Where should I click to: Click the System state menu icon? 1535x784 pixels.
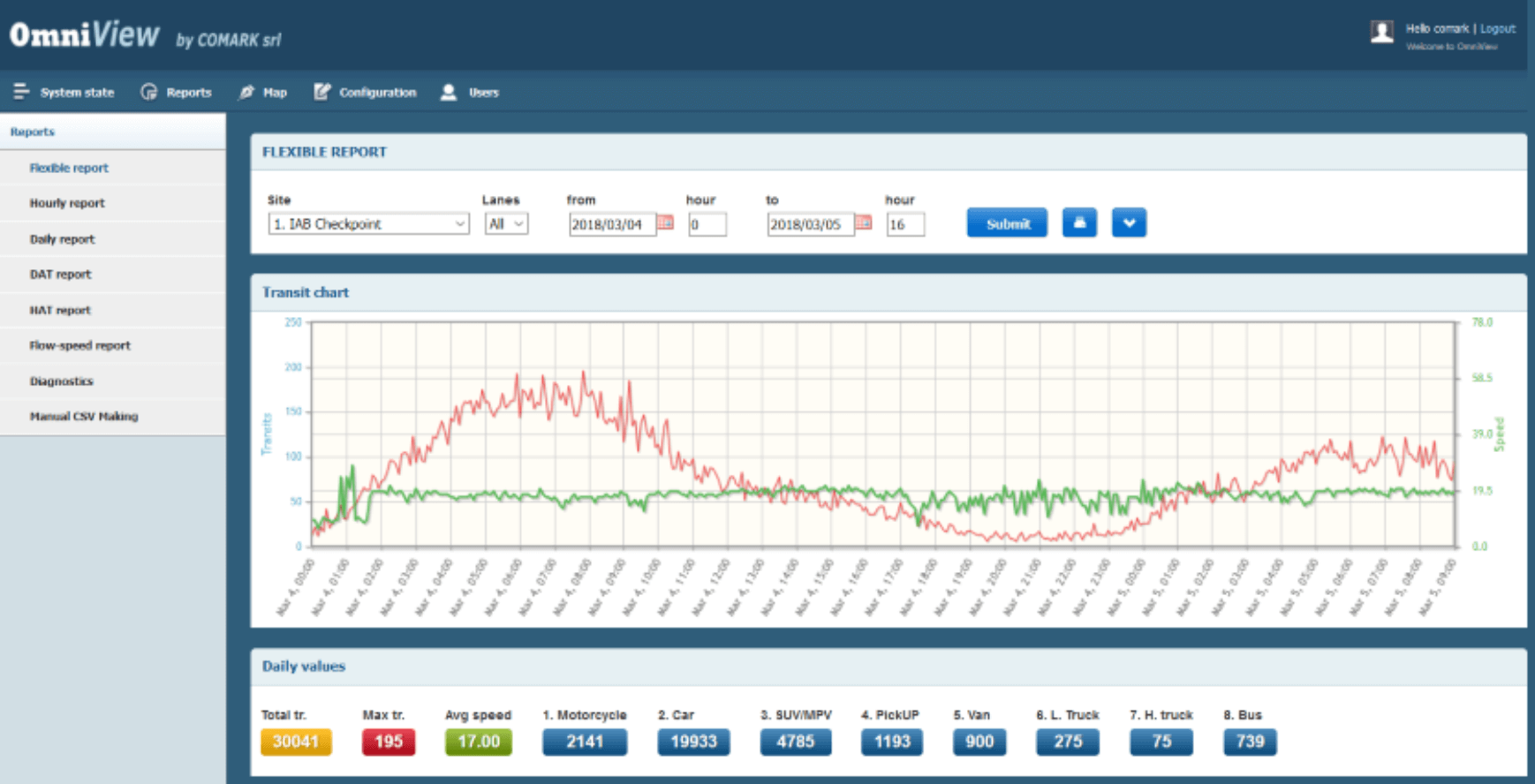tap(21, 92)
